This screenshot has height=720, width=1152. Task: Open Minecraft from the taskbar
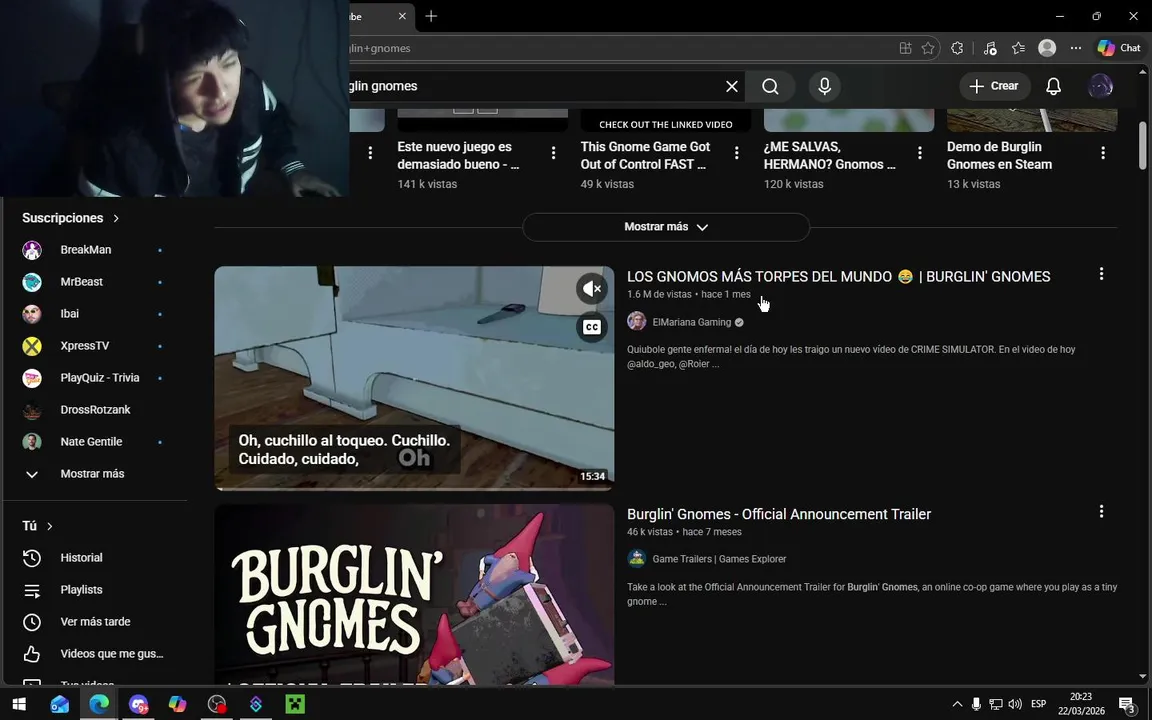point(295,705)
